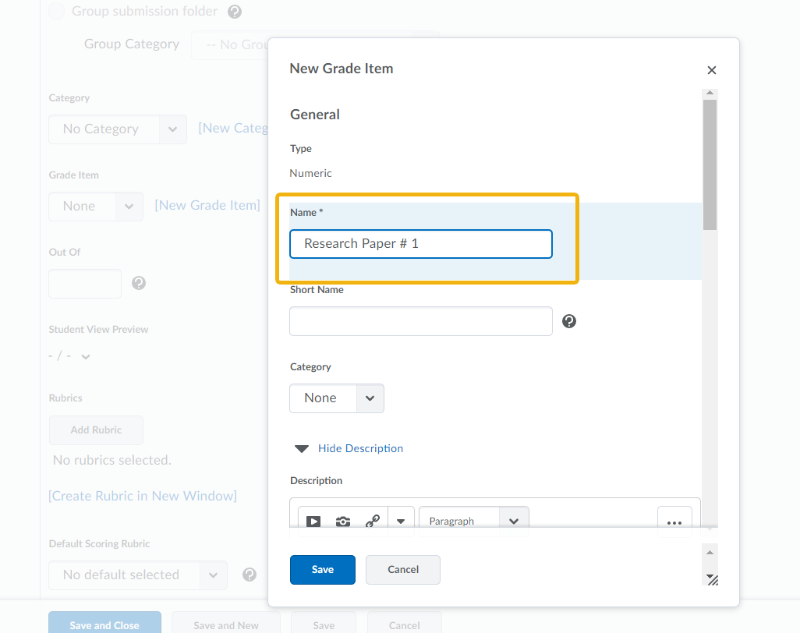800x633 pixels.
Task: Collapse the Hide Description section
Action: click(348, 448)
